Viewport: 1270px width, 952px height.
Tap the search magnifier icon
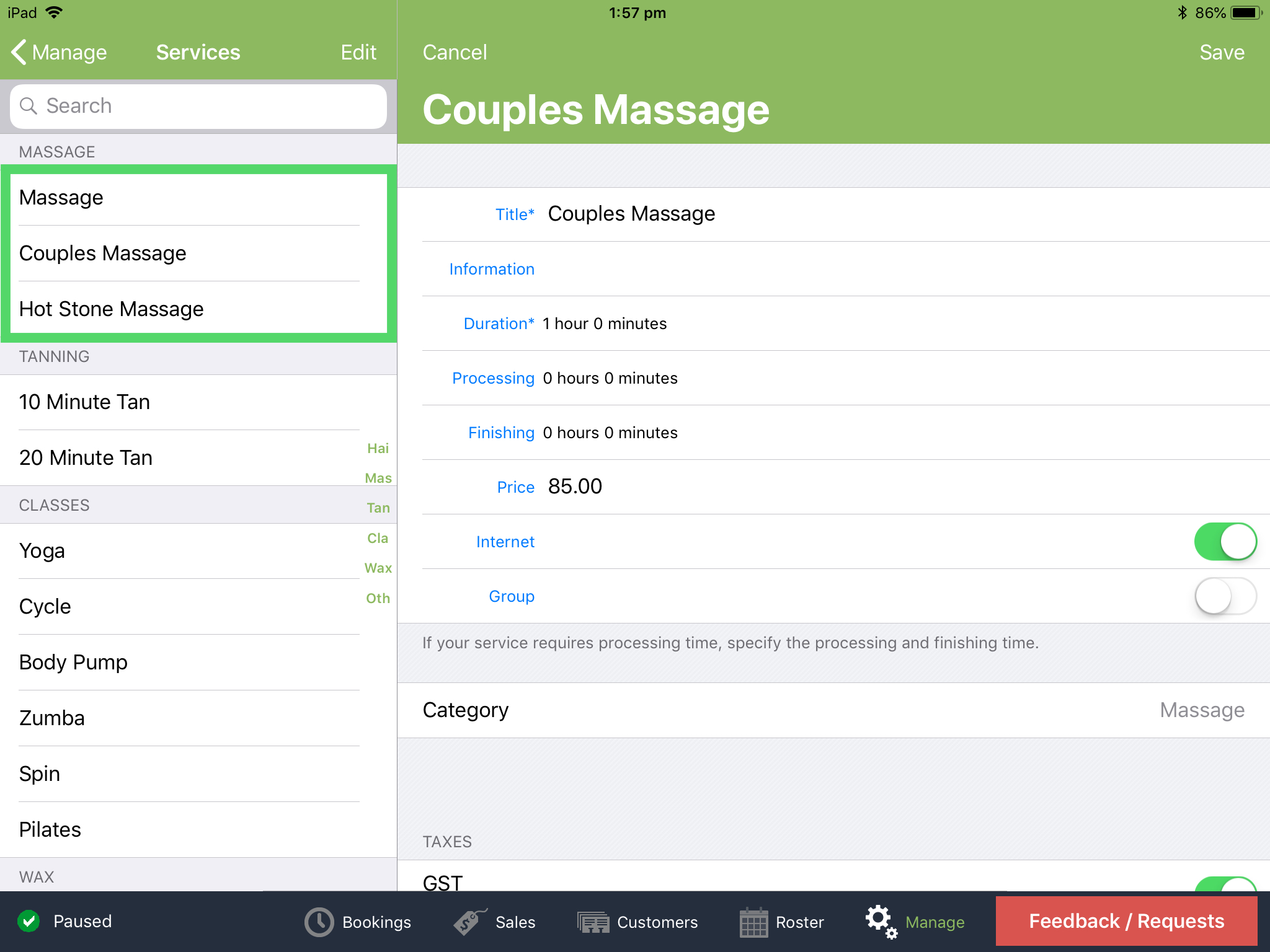click(29, 106)
